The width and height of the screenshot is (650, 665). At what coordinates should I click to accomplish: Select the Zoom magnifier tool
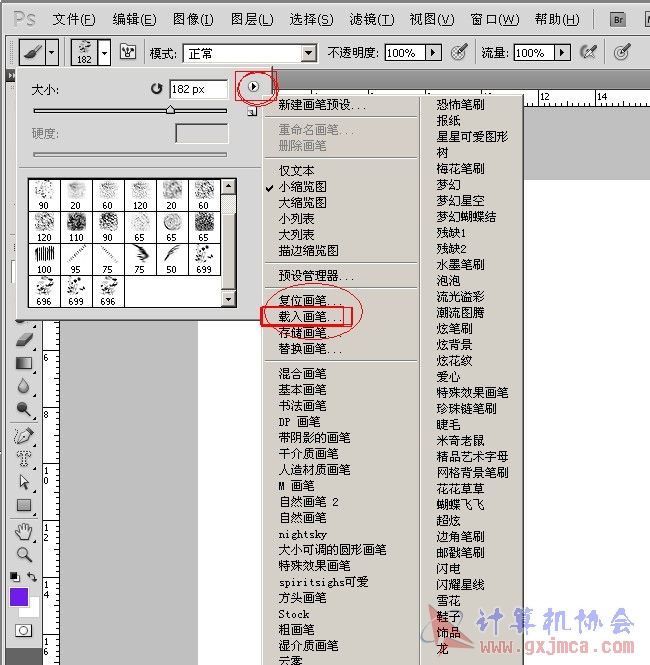click(24, 554)
